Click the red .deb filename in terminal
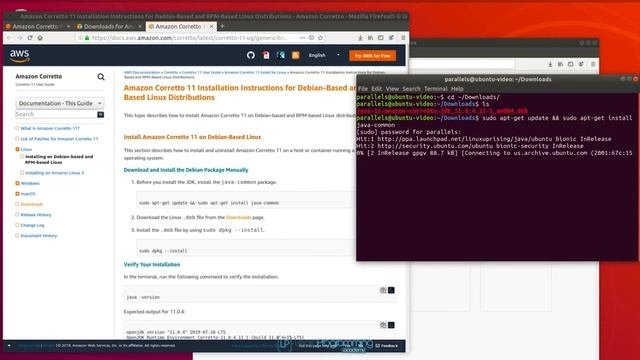Image resolution: width=640 pixels, height=360 pixels. pos(442,111)
